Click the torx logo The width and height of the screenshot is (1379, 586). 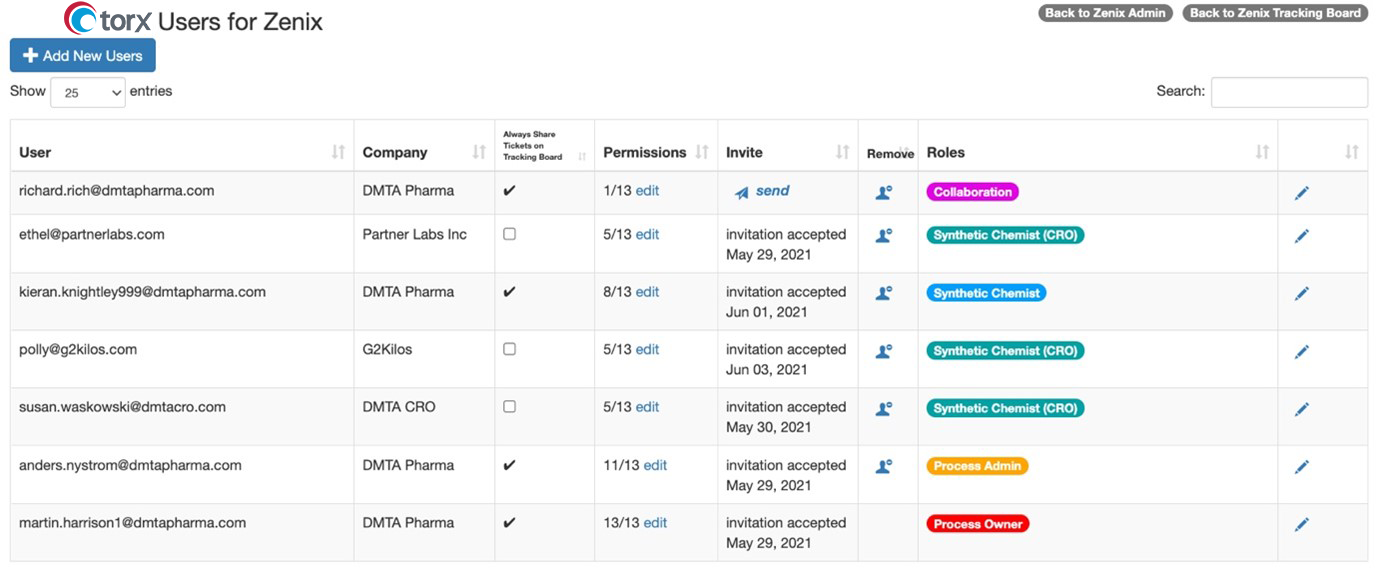point(108,20)
